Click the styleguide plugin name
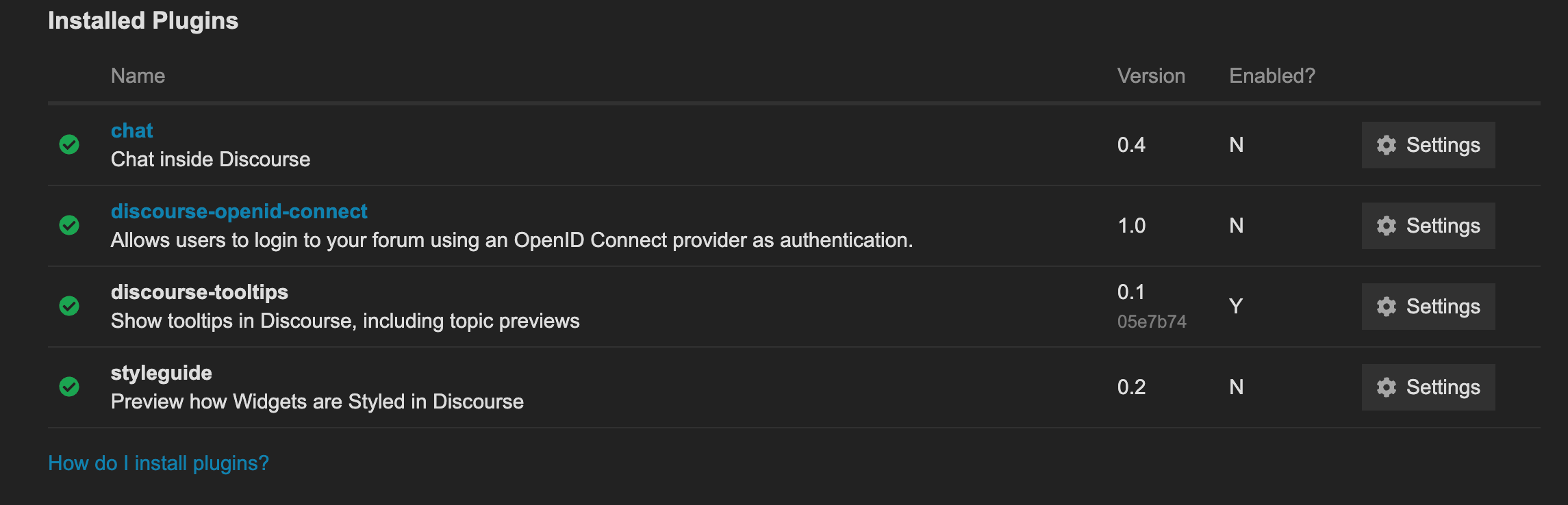The height and width of the screenshot is (505, 1568). coord(162,373)
